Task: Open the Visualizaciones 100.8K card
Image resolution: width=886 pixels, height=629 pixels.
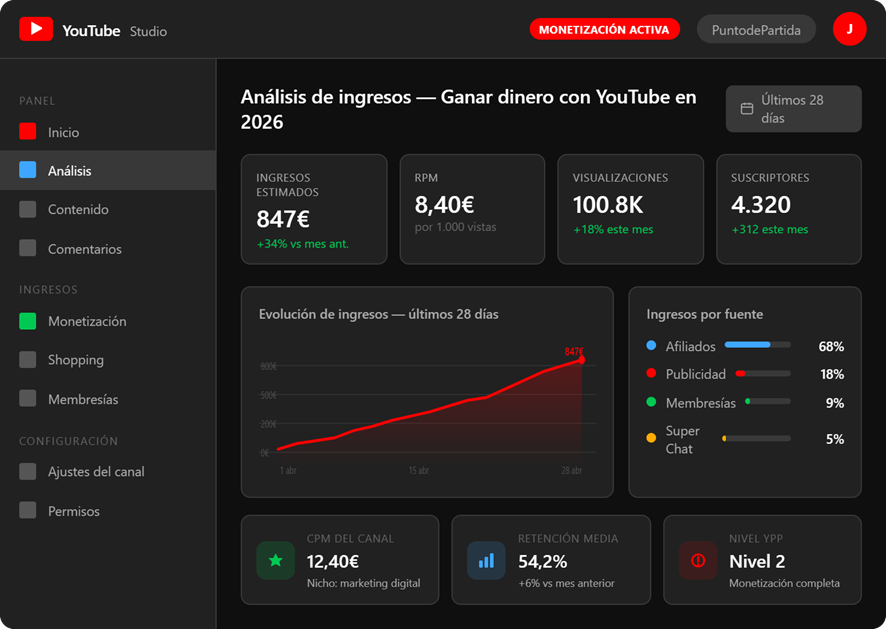Action: point(631,209)
